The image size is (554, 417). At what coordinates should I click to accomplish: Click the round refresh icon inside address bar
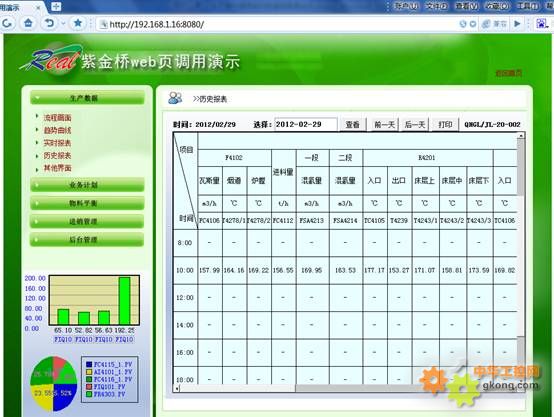click(x=463, y=24)
